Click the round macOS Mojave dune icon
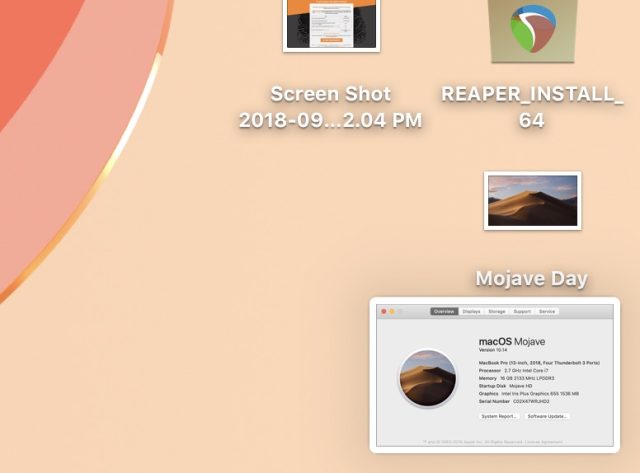The height and width of the screenshot is (473, 640). (x=427, y=378)
